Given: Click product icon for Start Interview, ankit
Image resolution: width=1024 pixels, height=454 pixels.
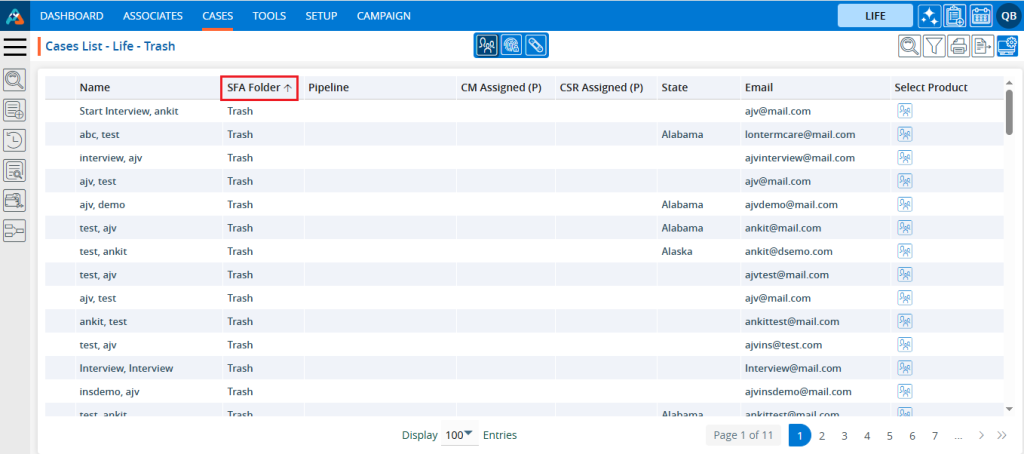Looking at the screenshot, I should click(x=904, y=111).
